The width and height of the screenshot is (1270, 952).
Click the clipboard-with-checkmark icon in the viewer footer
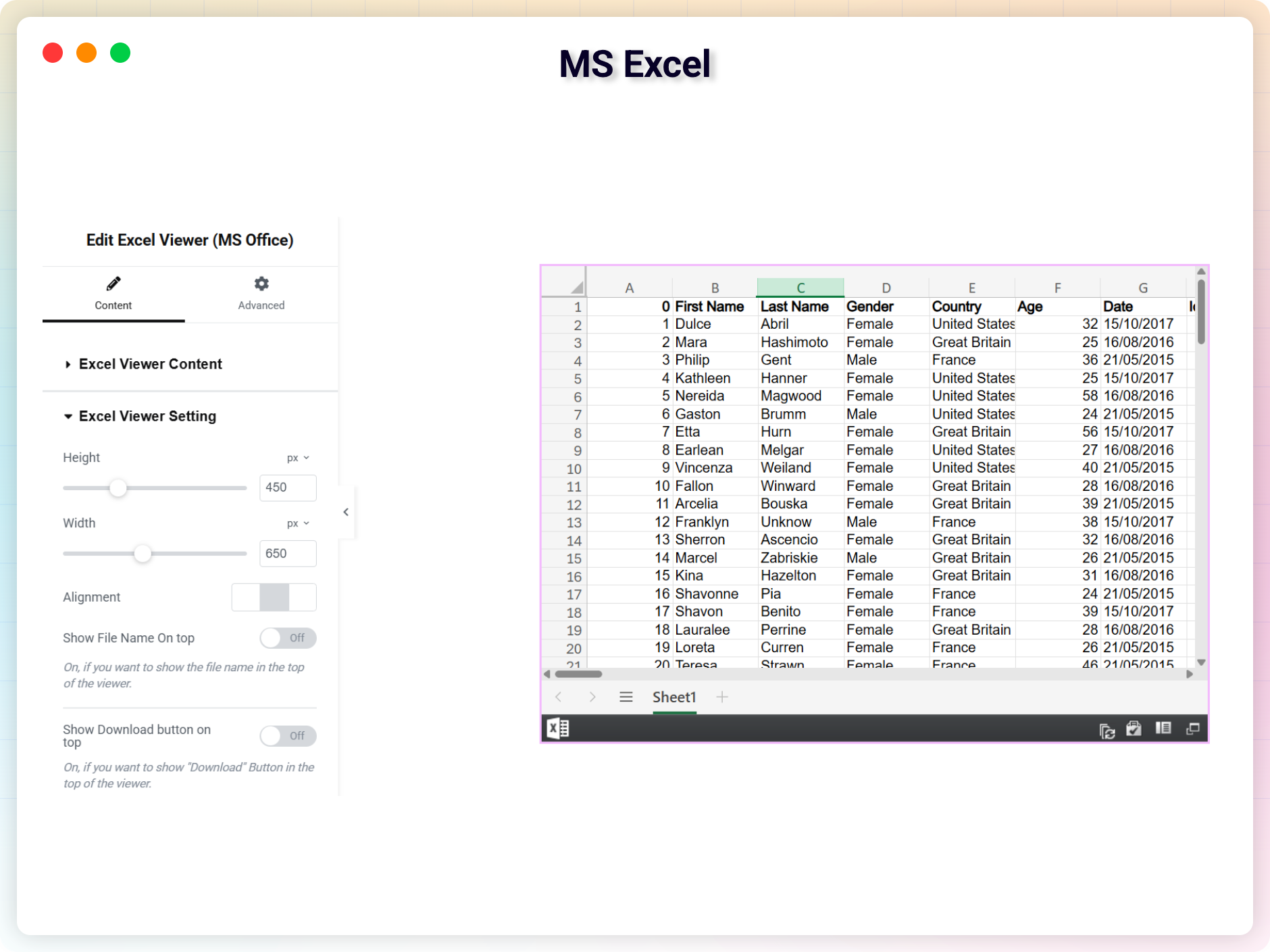pyautogui.click(x=1134, y=729)
